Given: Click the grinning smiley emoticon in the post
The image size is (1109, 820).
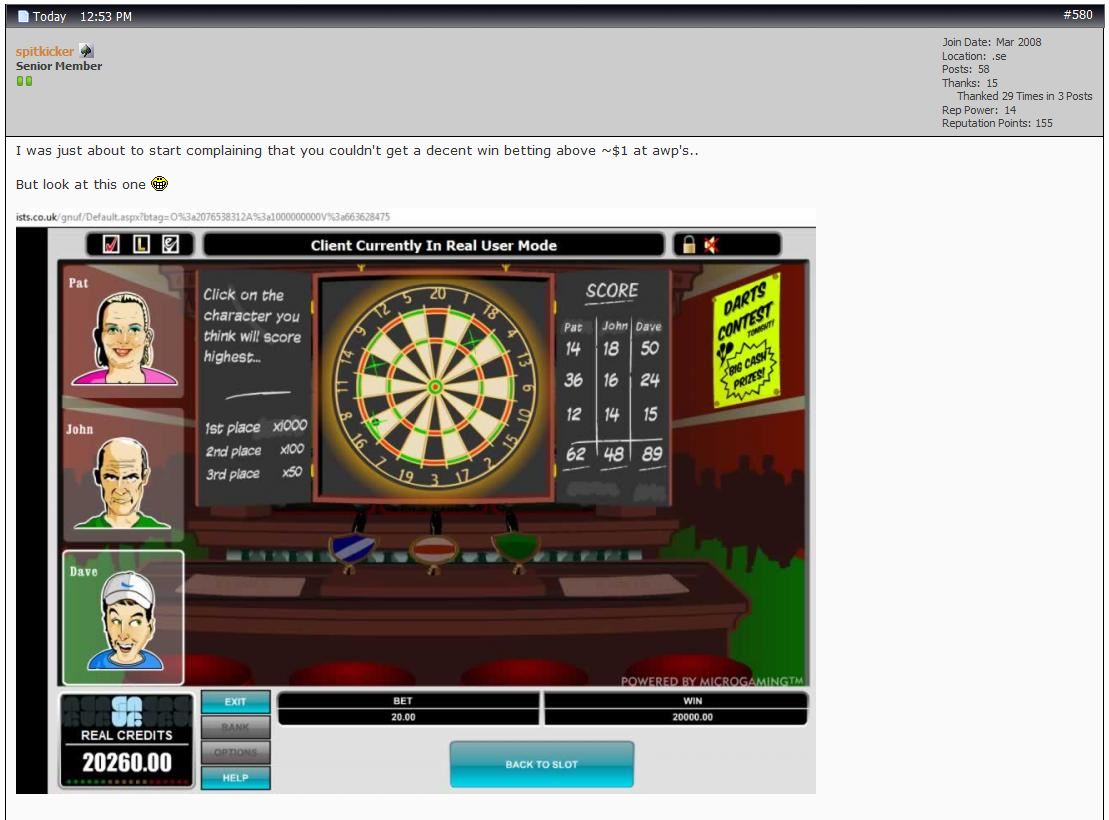Looking at the screenshot, I should pos(160,184).
